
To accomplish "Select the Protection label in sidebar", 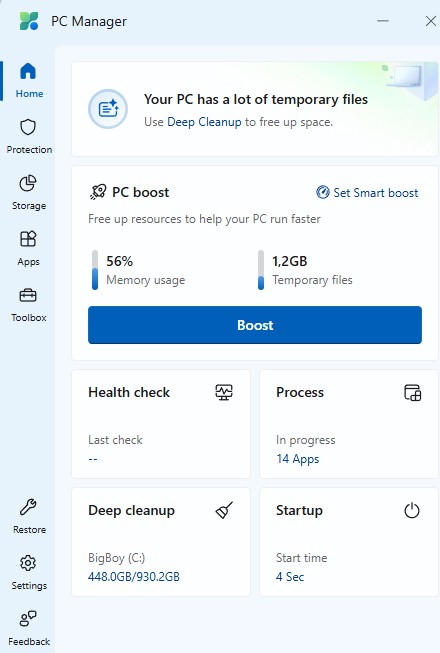I will (29, 150).
